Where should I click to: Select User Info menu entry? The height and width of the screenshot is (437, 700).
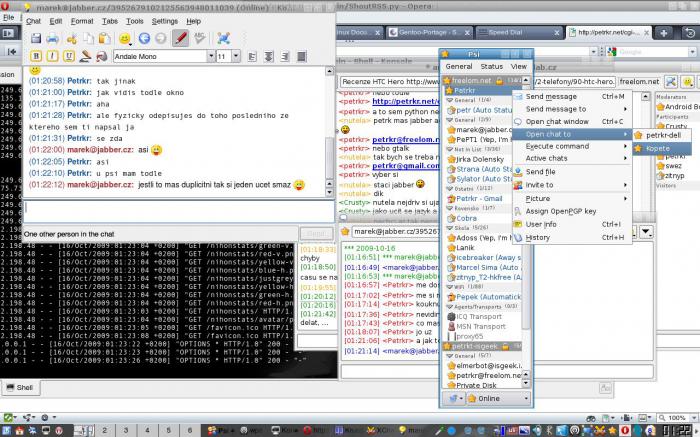571,225
